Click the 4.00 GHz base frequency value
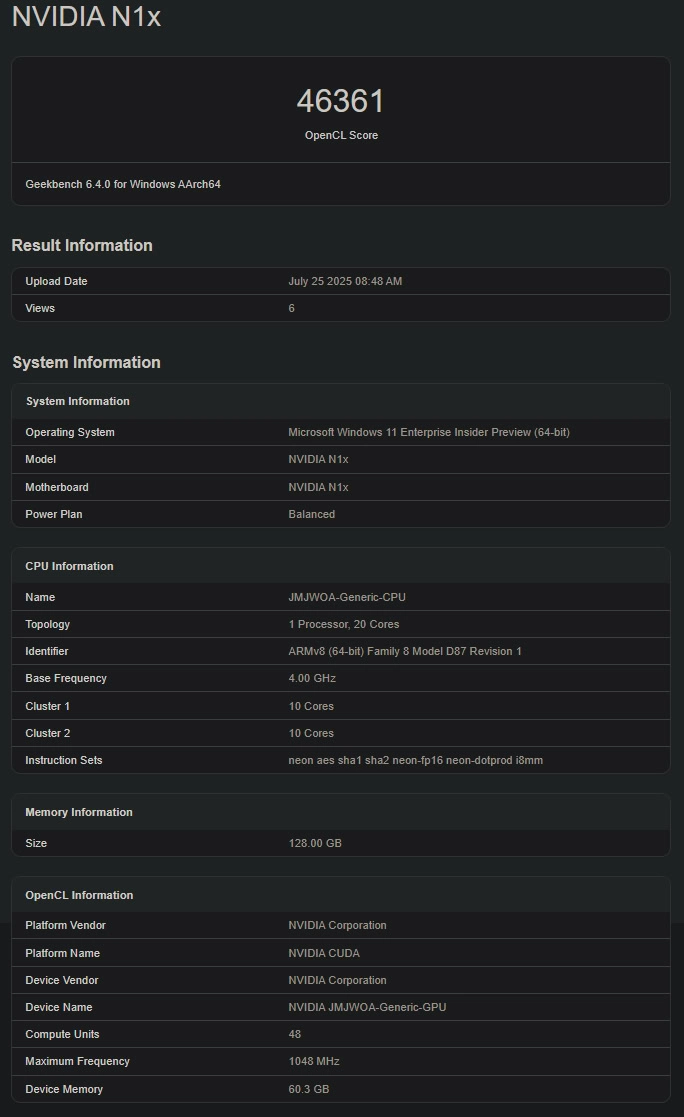Image resolution: width=684 pixels, height=1117 pixels. pyautogui.click(x=312, y=678)
